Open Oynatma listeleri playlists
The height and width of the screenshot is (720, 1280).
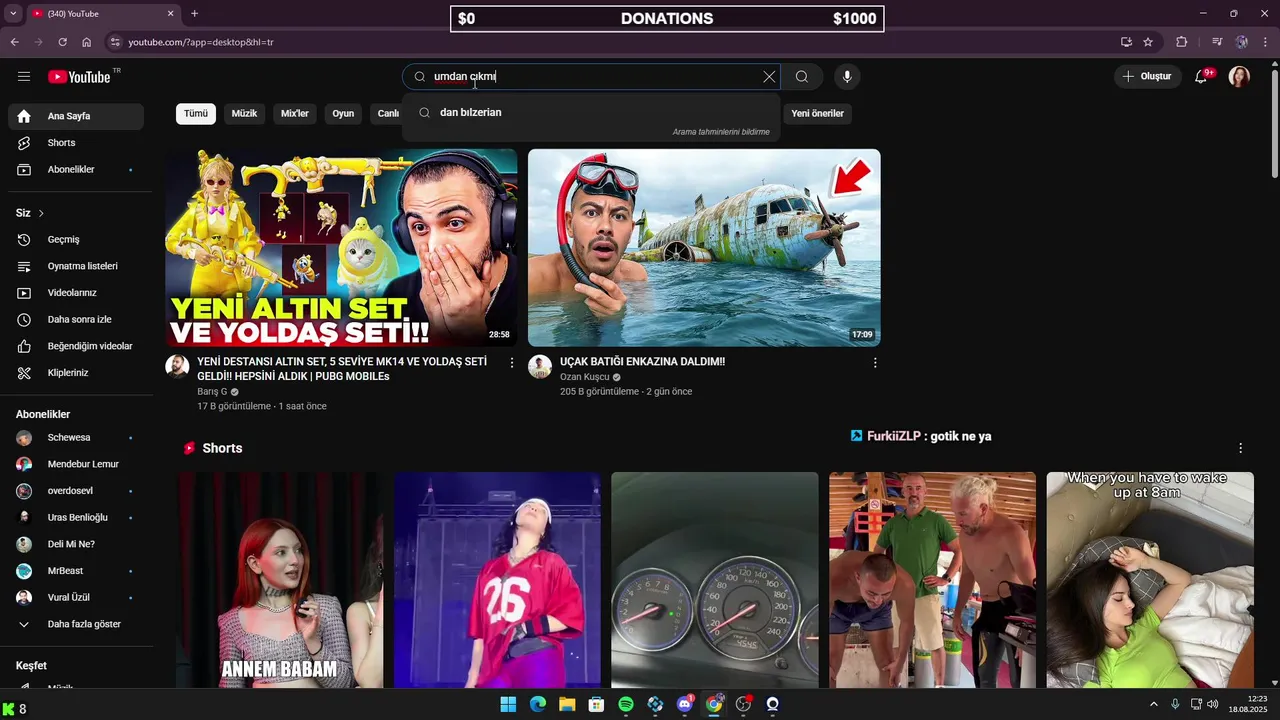click(76, 266)
